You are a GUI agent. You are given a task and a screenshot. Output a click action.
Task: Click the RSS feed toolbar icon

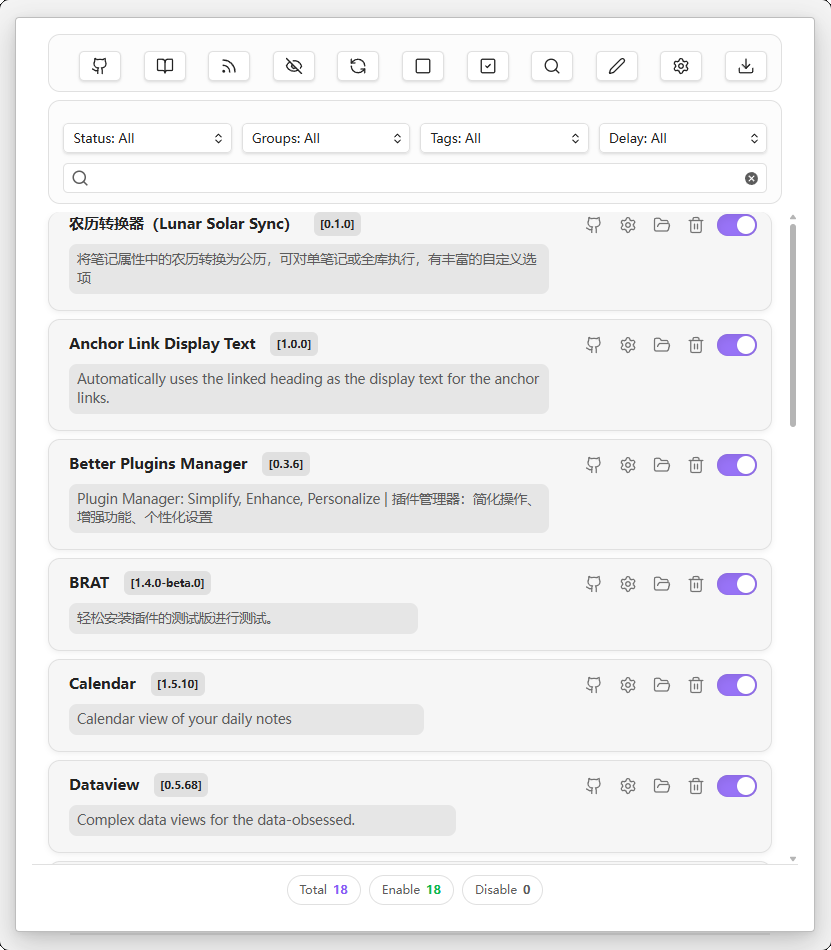[x=229, y=66]
